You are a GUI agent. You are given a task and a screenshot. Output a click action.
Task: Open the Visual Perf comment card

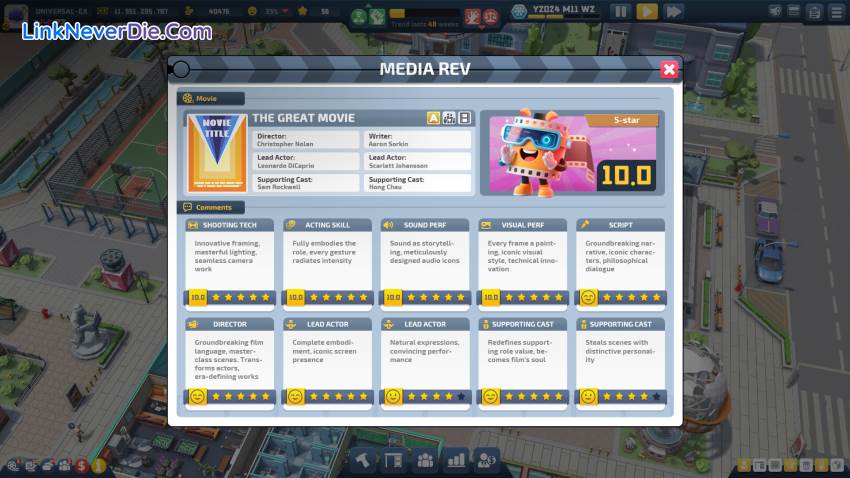pyautogui.click(x=523, y=263)
